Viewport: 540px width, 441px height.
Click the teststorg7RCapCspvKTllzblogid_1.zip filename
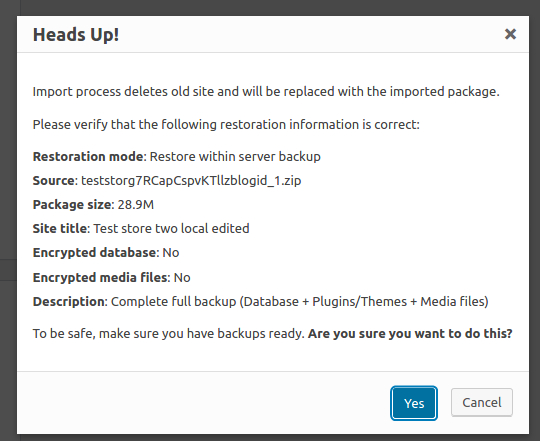(x=191, y=181)
